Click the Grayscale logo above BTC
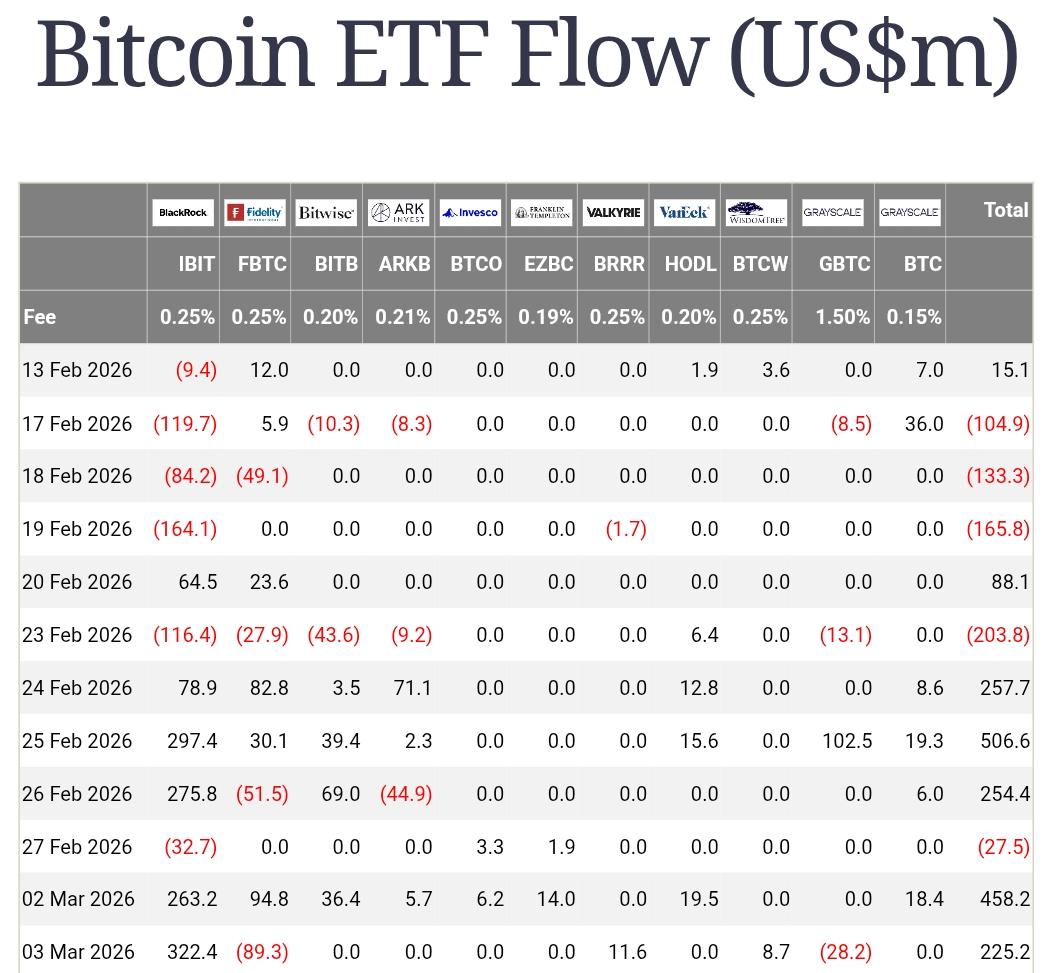This screenshot has height=973, width=1046. point(910,212)
